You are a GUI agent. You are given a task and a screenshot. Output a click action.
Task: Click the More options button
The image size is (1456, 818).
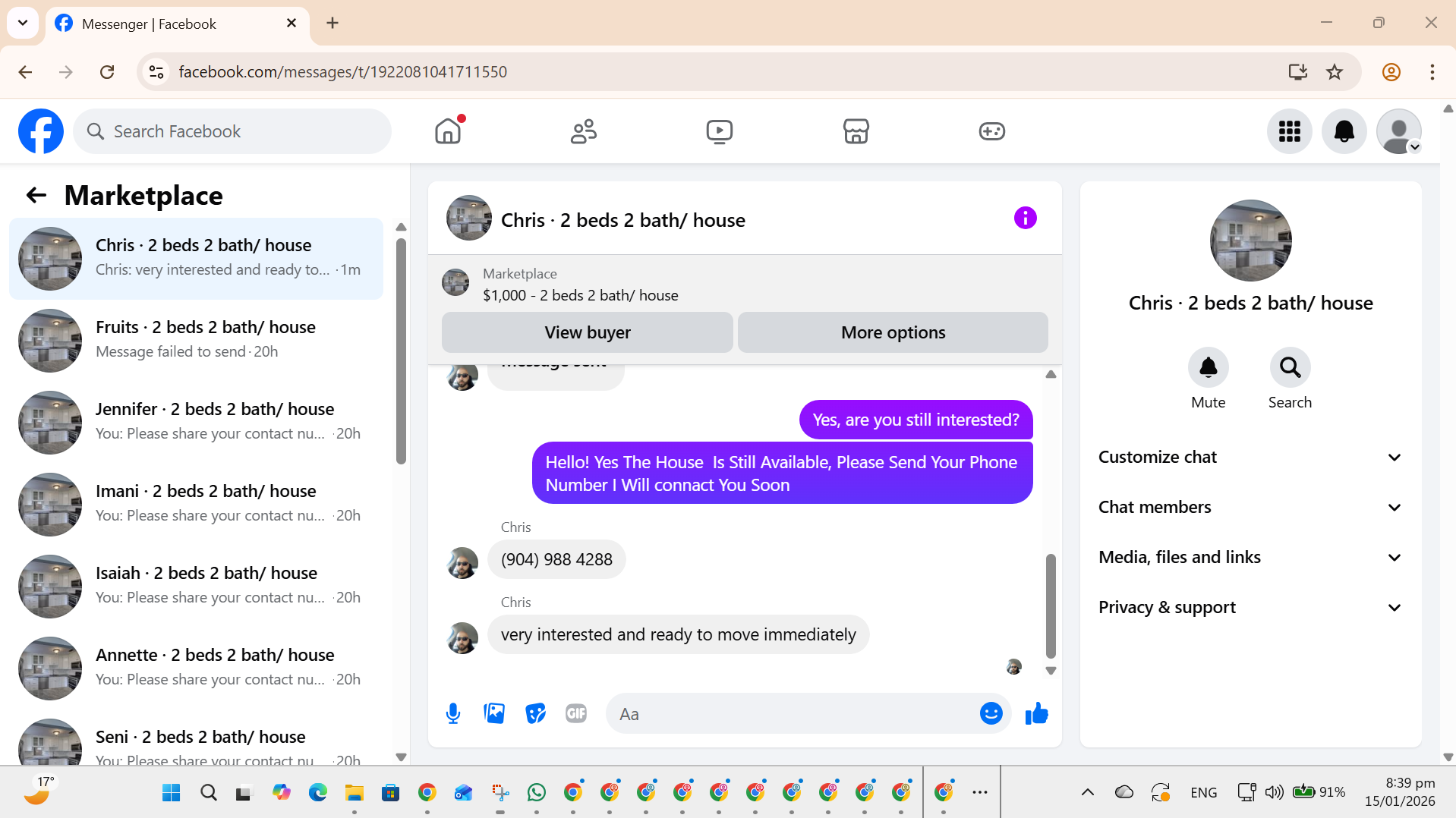[x=893, y=332]
